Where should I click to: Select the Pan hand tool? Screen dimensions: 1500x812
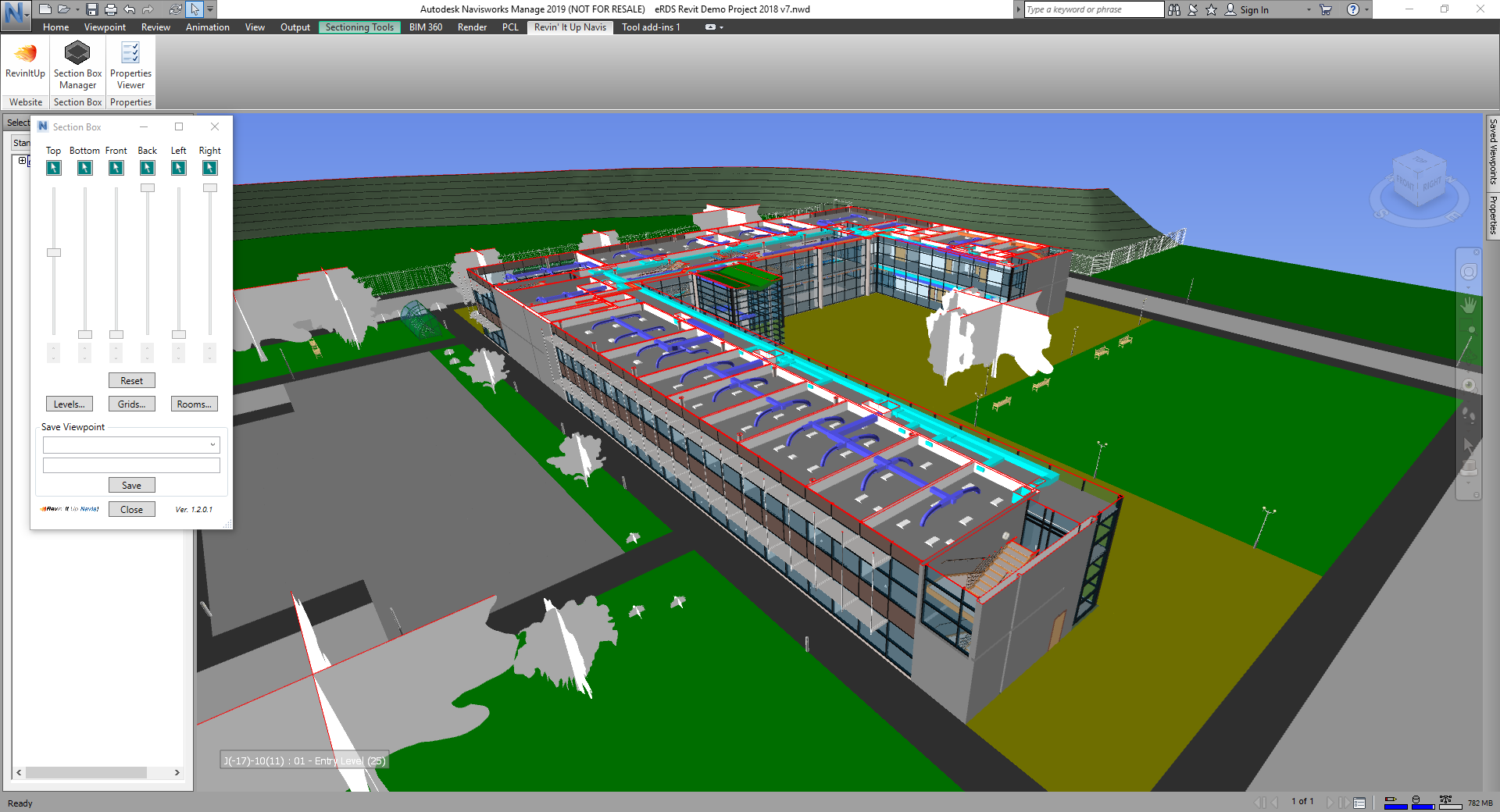click(1469, 304)
